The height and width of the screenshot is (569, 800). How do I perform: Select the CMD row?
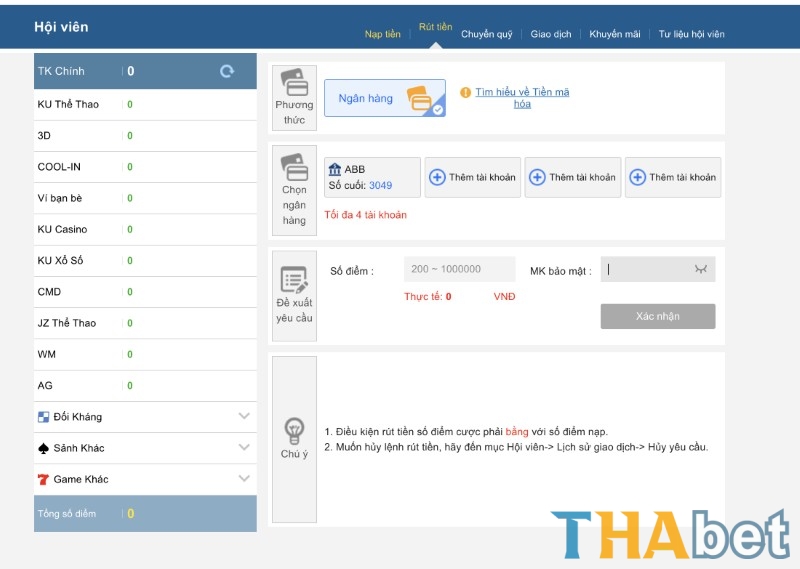click(145, 292)
